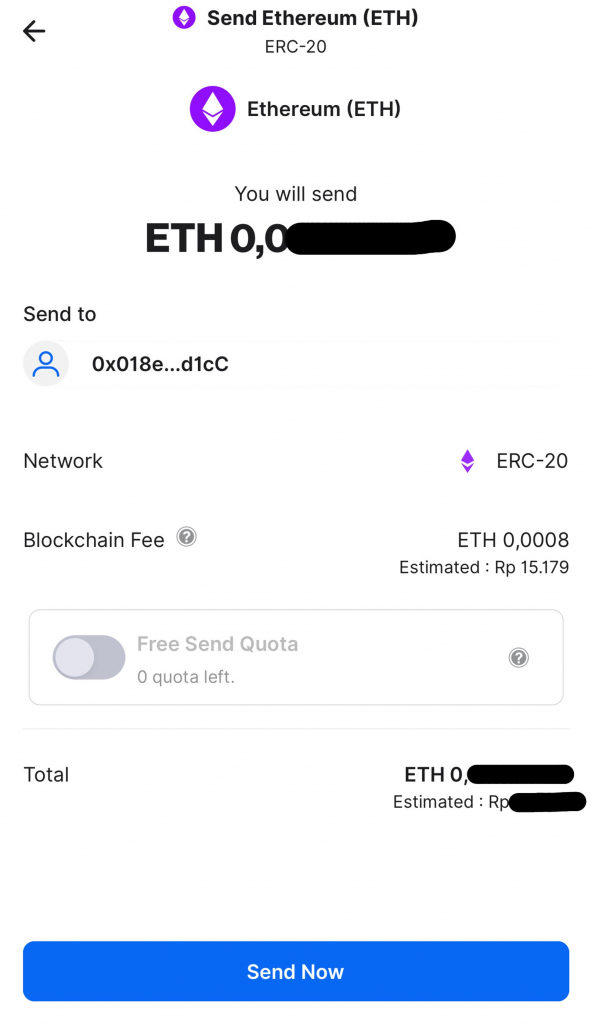The height and width of the screenshot is (1024, 592).
Task: Click the Free Send Quota label
Action: [218, 644]
